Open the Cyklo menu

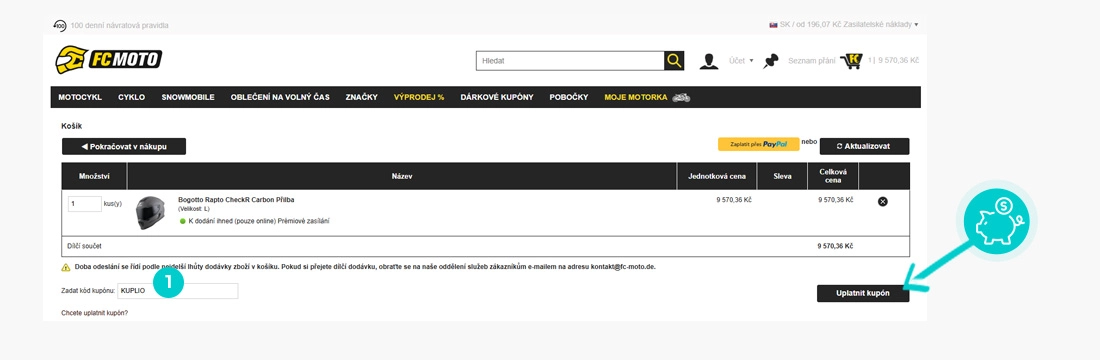[131, 97]
